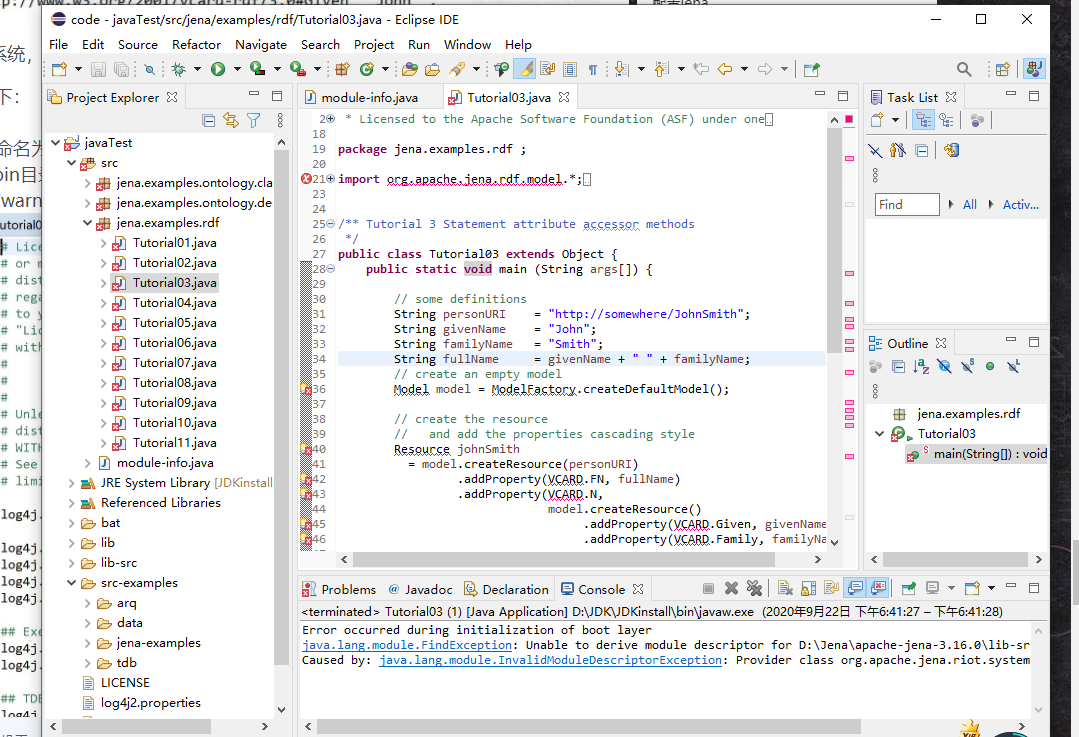Click the All link in Task List
Viewport: 1079px width, 737px height.
tap(969, 204)
